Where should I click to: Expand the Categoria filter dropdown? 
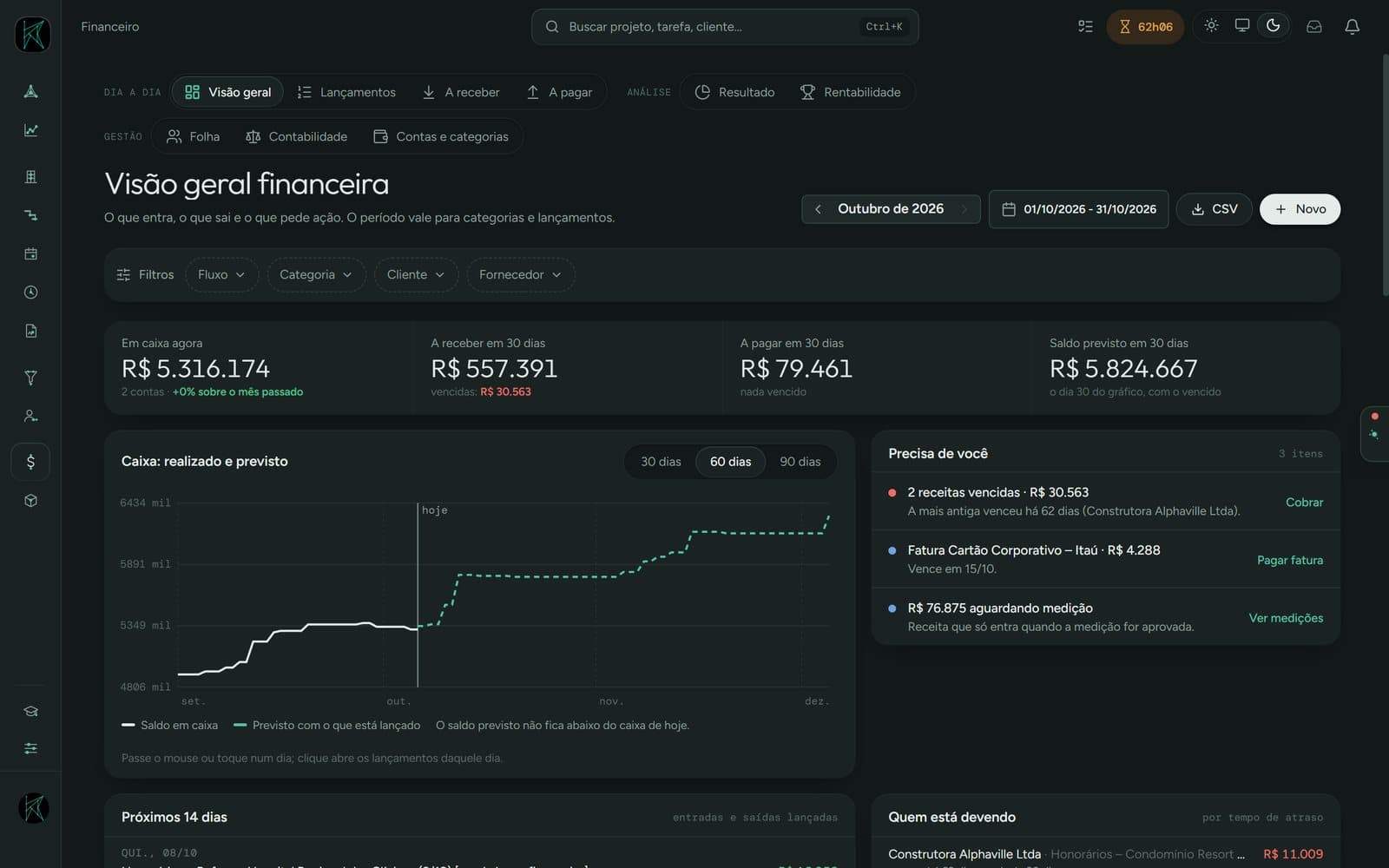(x=316, y=274)
